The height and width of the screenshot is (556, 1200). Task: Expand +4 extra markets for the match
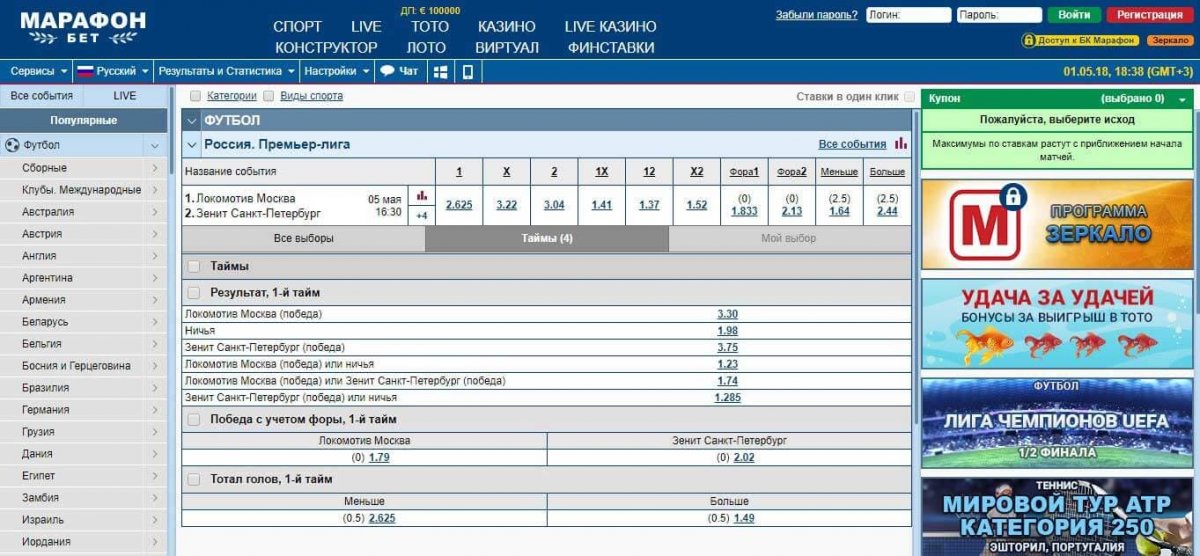(422, 215)
